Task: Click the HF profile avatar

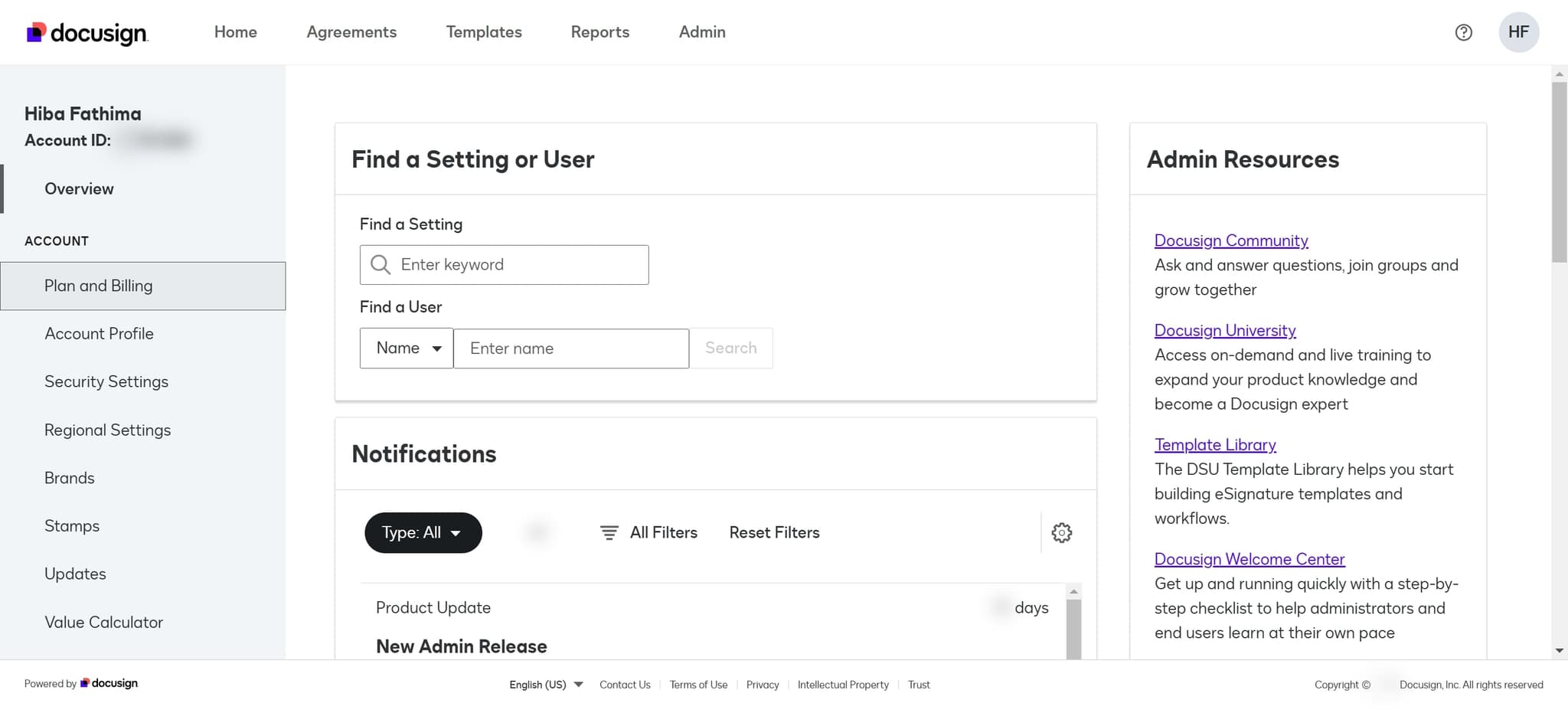Action: (x=1518, y=32)
